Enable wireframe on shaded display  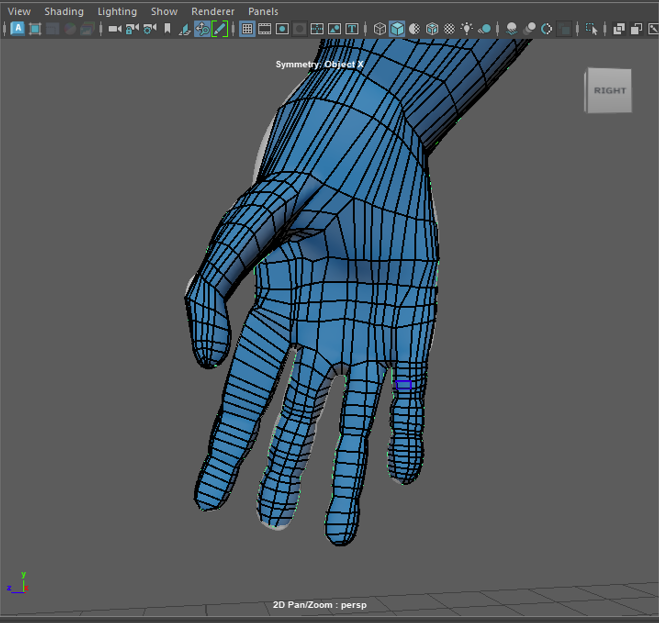click(432, 29)
